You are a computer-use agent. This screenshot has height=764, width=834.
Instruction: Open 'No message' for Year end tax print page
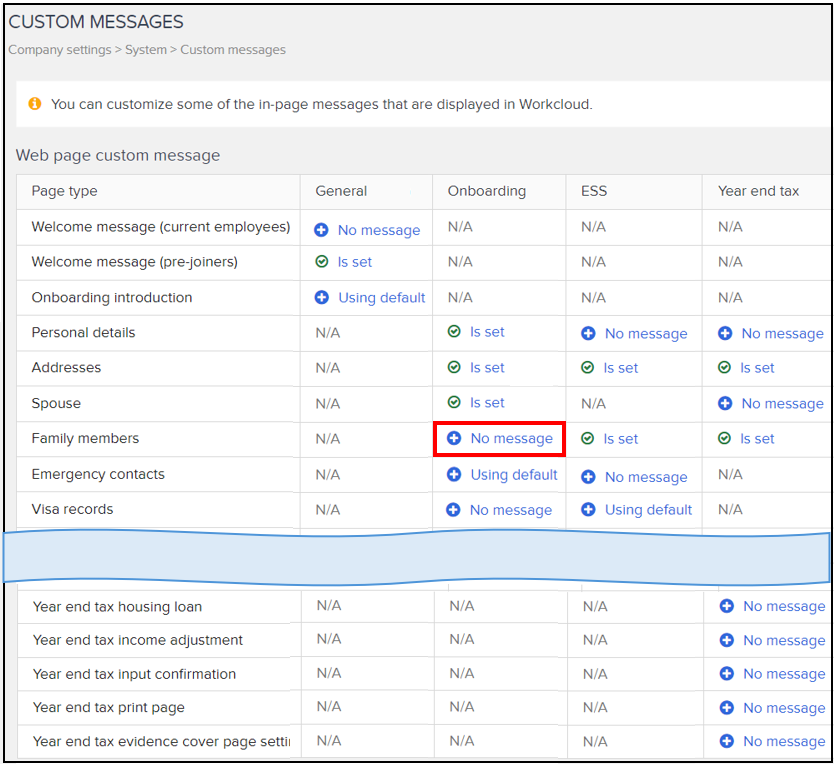[x=784, y=708]
